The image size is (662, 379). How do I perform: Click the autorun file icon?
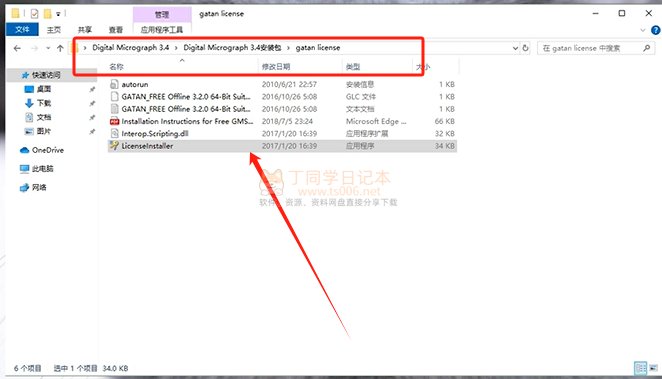(114, 84)
